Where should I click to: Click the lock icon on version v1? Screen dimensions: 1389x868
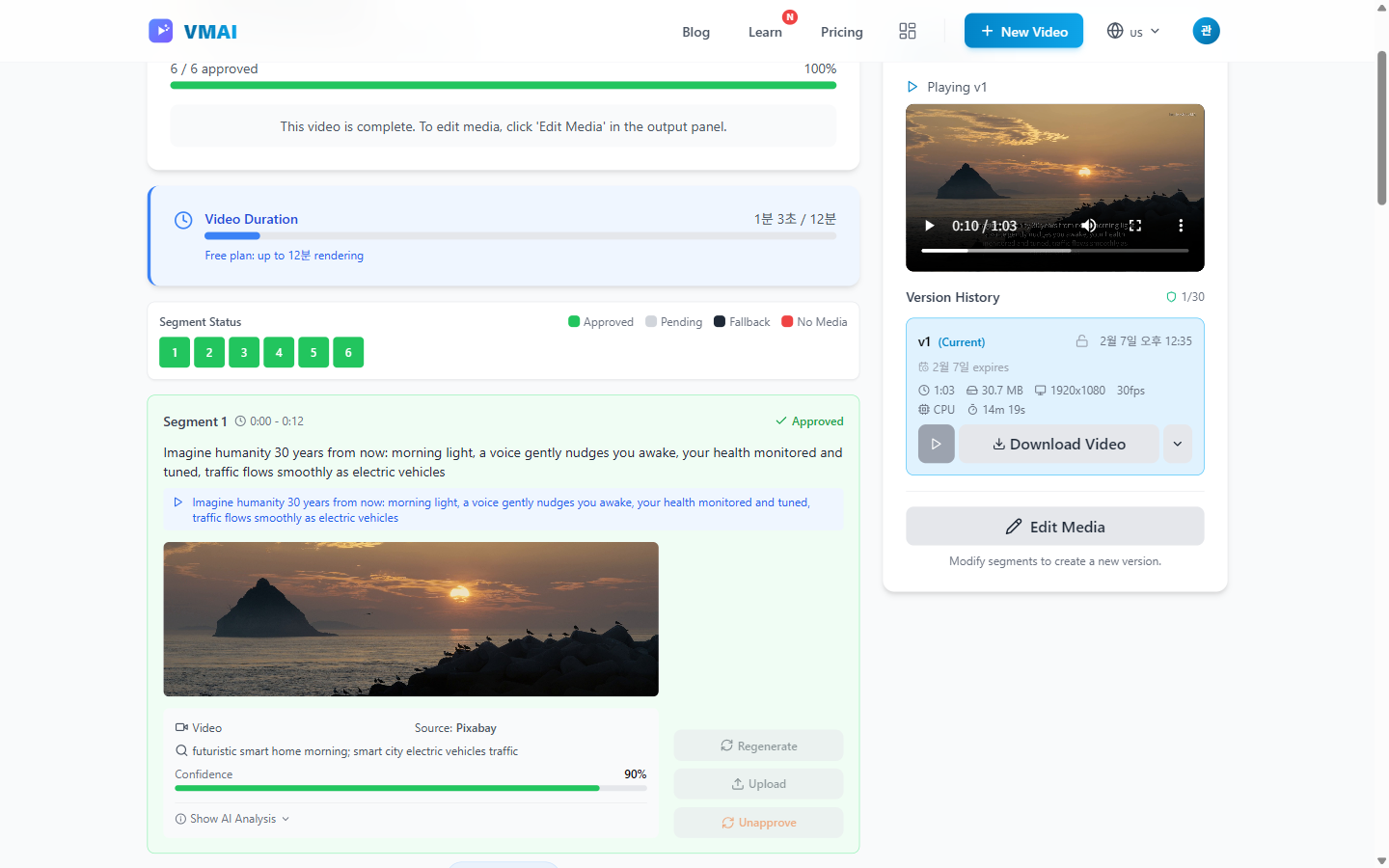[1081, 341]
